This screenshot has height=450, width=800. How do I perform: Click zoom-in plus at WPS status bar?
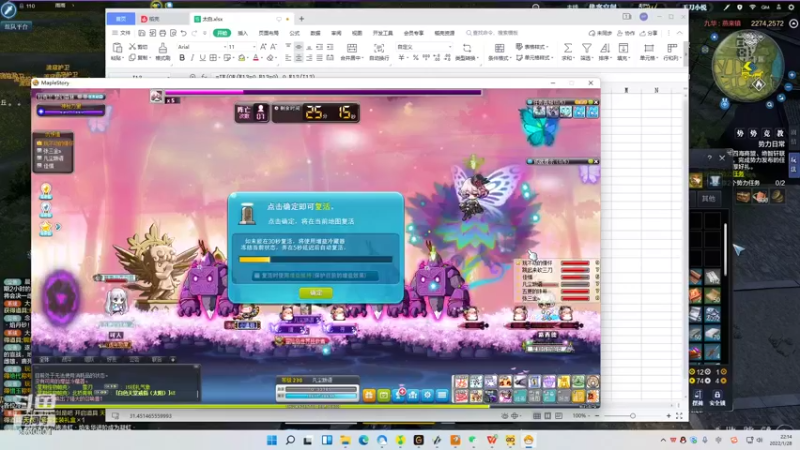point(669,416)
